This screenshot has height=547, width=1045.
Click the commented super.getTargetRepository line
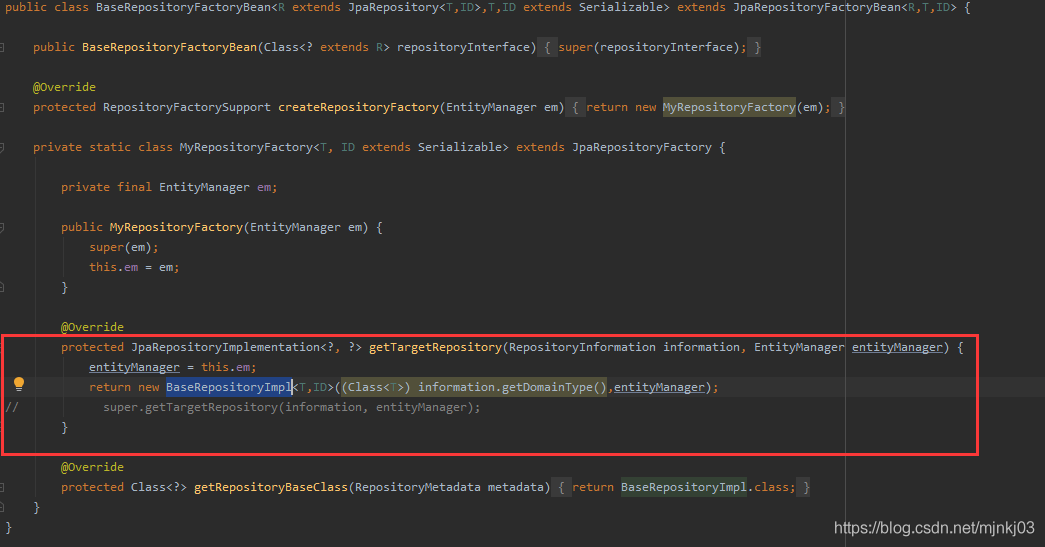(291, 407)
